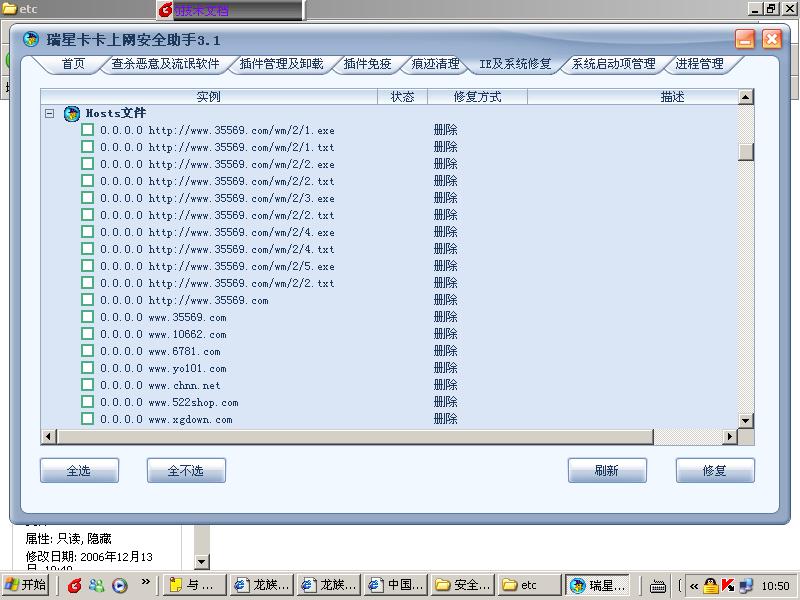Minimize the Rising Kaka assistant with the orange button
This screenshot has width=800, height=600.
(x=745, y=39)
